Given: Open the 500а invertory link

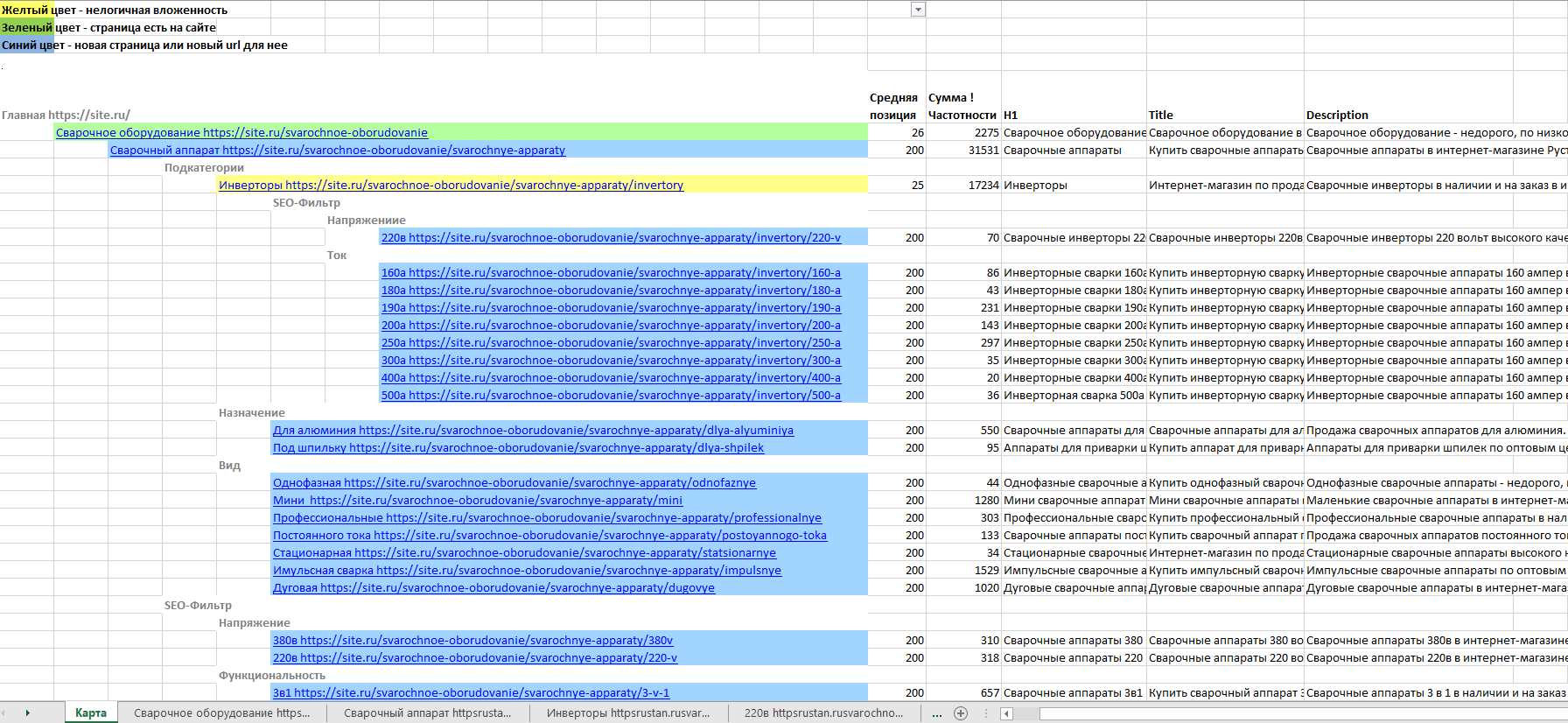Looking at the screenshot, I should click(x=611, y=396).
